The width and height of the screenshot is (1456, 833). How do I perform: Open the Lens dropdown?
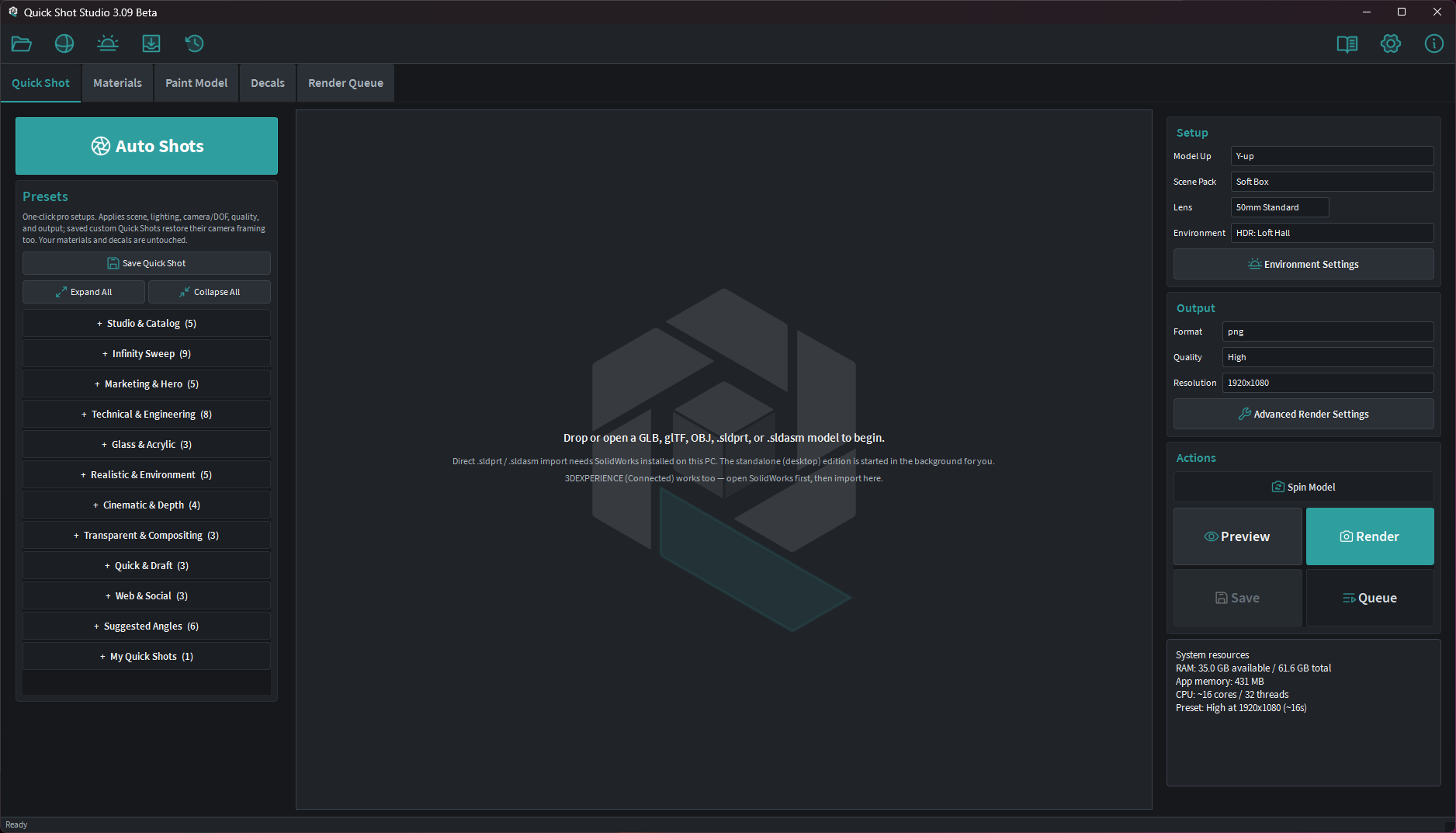1280,207
